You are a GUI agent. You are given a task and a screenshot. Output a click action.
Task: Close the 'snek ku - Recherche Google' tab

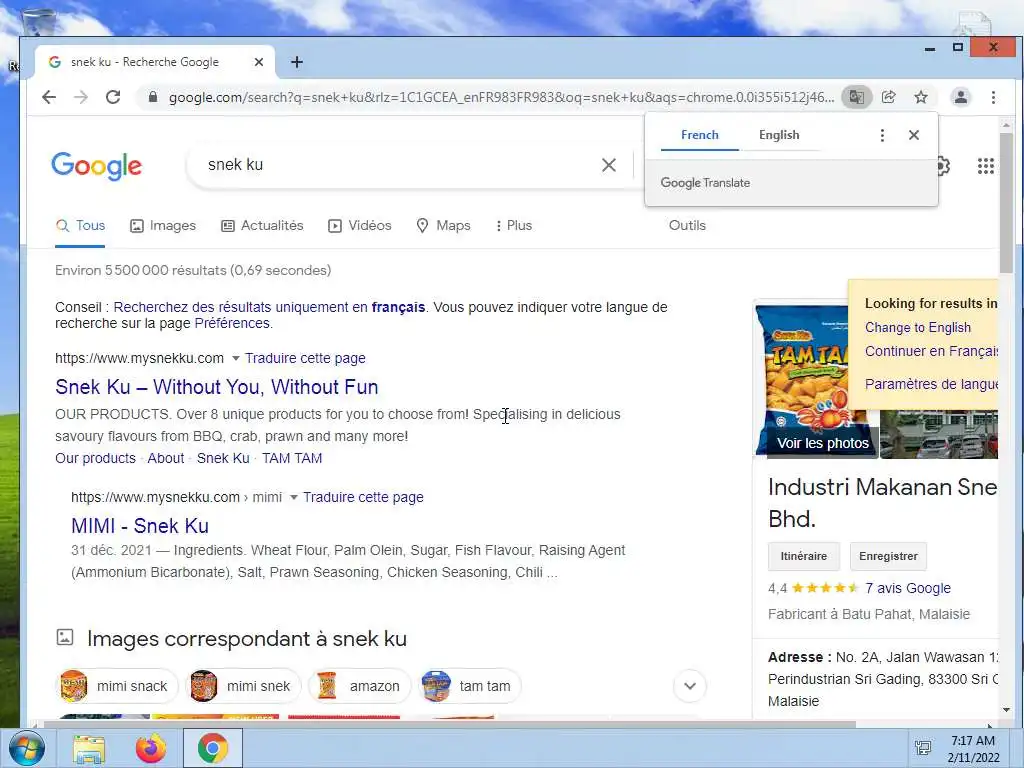(259, 62)
